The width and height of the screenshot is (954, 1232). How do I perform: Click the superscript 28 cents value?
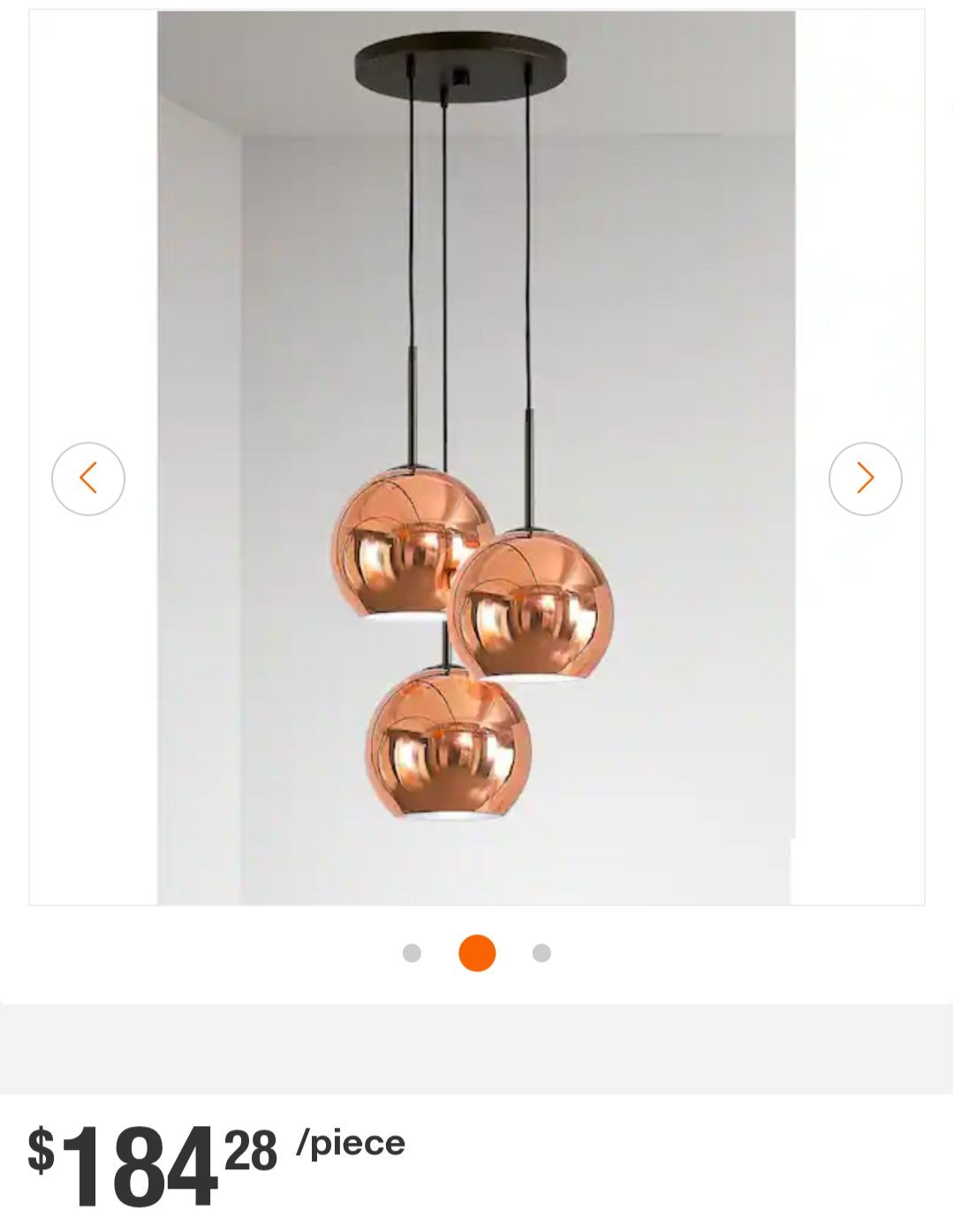(x=251, y=1150)
